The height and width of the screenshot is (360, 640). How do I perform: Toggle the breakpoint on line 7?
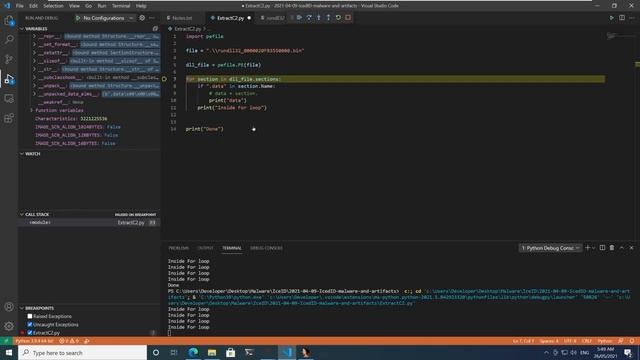pos(164,79)
